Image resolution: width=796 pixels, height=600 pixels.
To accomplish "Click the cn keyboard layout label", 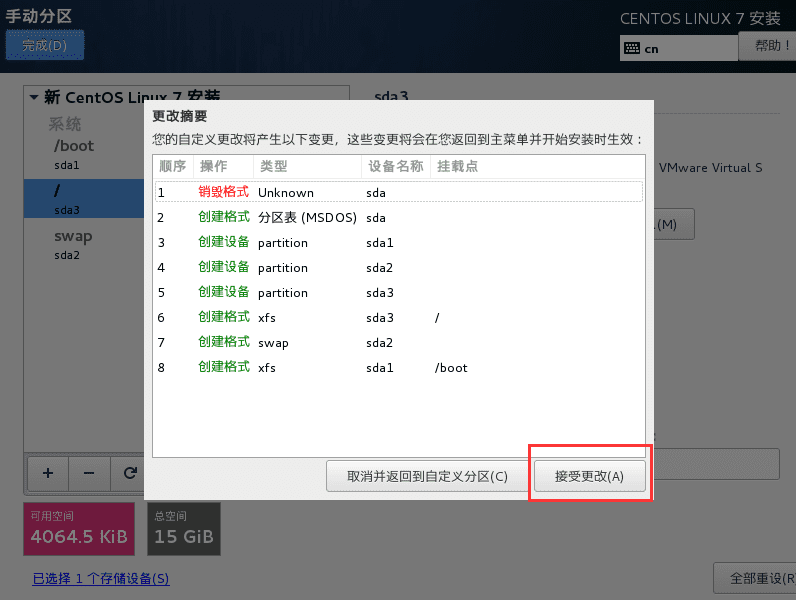I will point(651,49).
